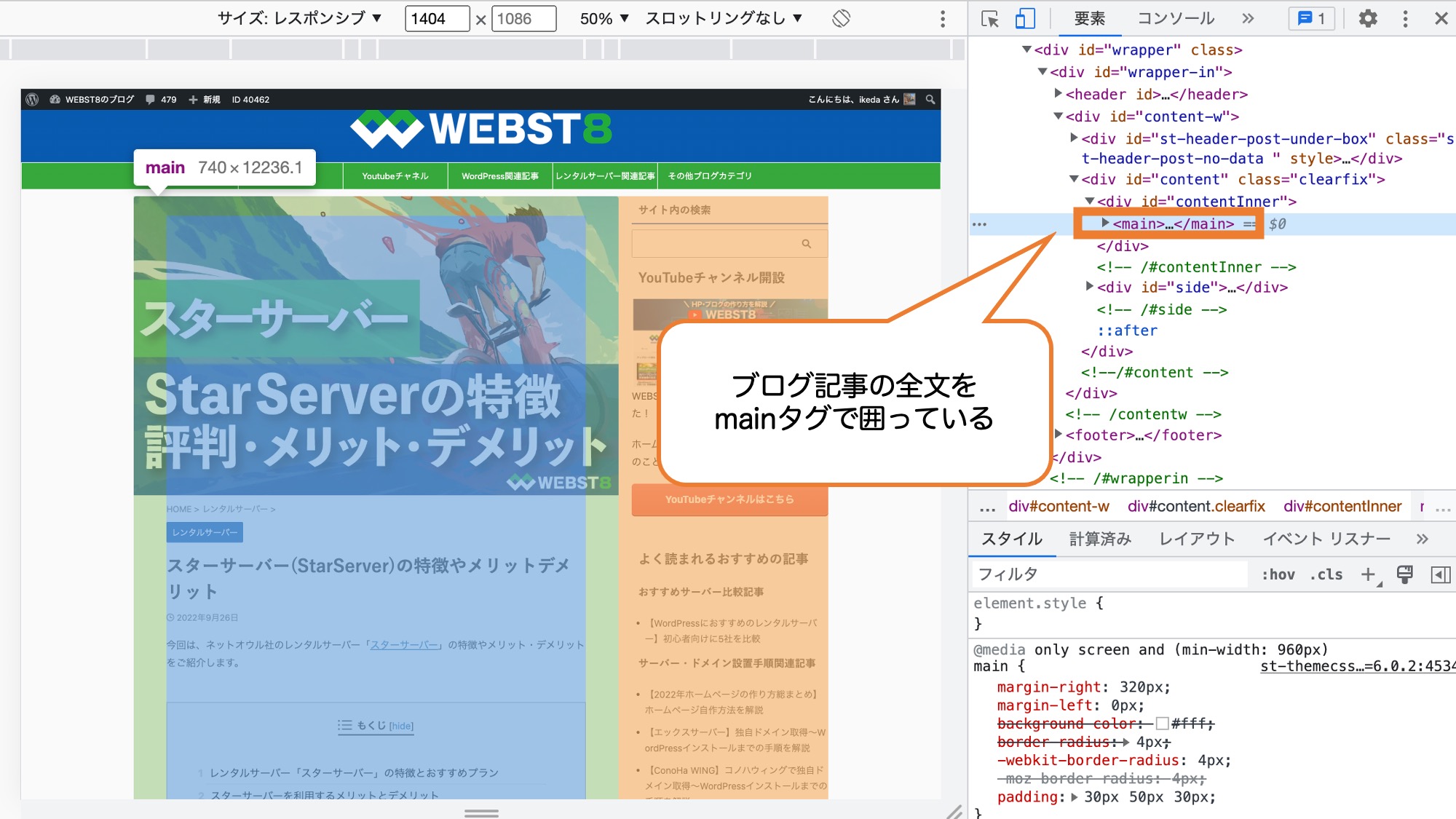Expand the padding shorthand property
1456x819 pixels.
point(1075,797)
